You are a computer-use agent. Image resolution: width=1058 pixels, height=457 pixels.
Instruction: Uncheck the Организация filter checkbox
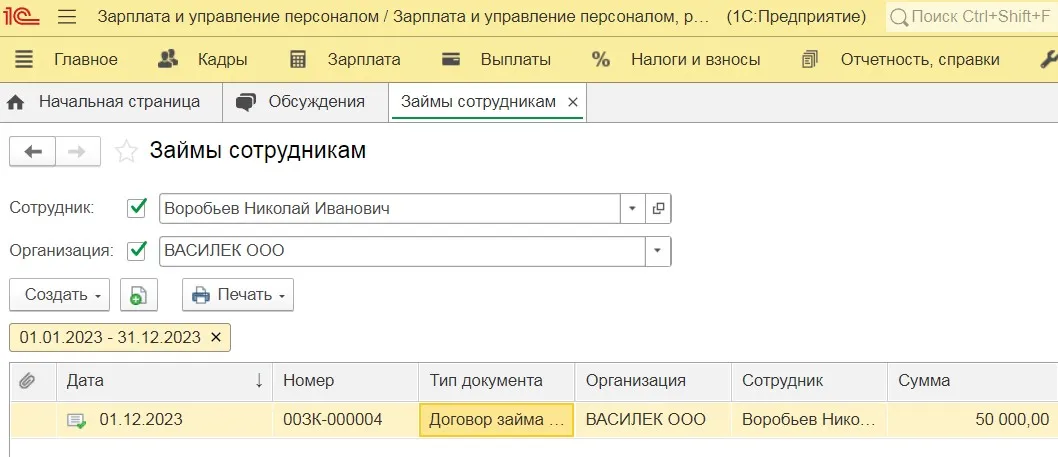137,250
